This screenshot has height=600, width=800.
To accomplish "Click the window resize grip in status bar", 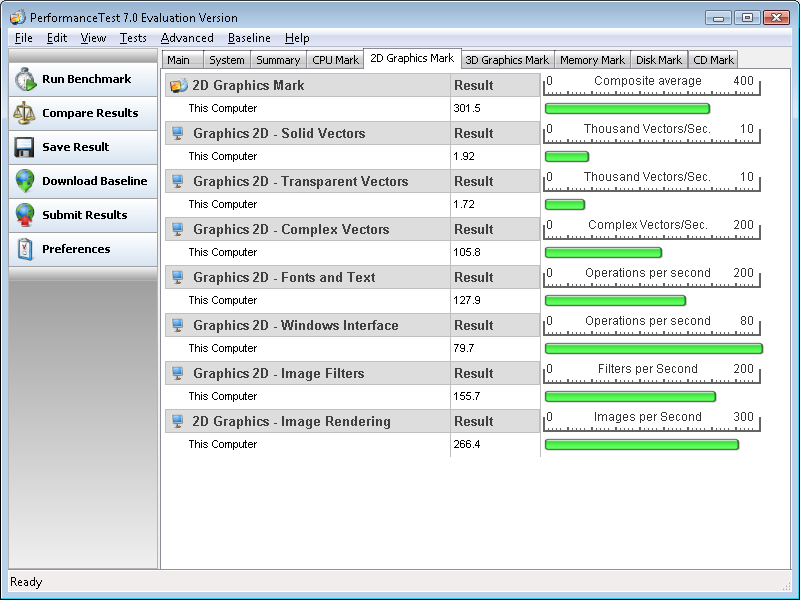I will coord(786,587).
